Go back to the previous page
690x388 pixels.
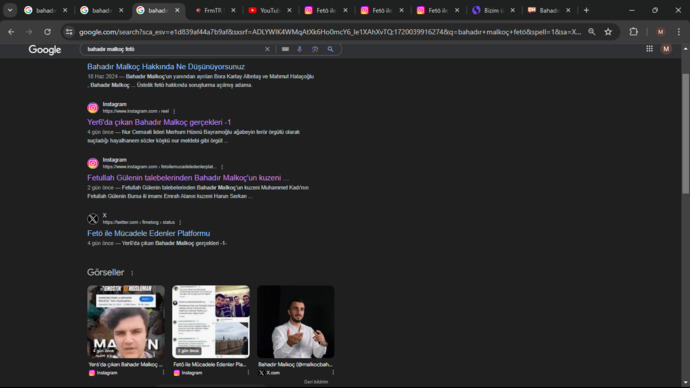tap(11, 32)
